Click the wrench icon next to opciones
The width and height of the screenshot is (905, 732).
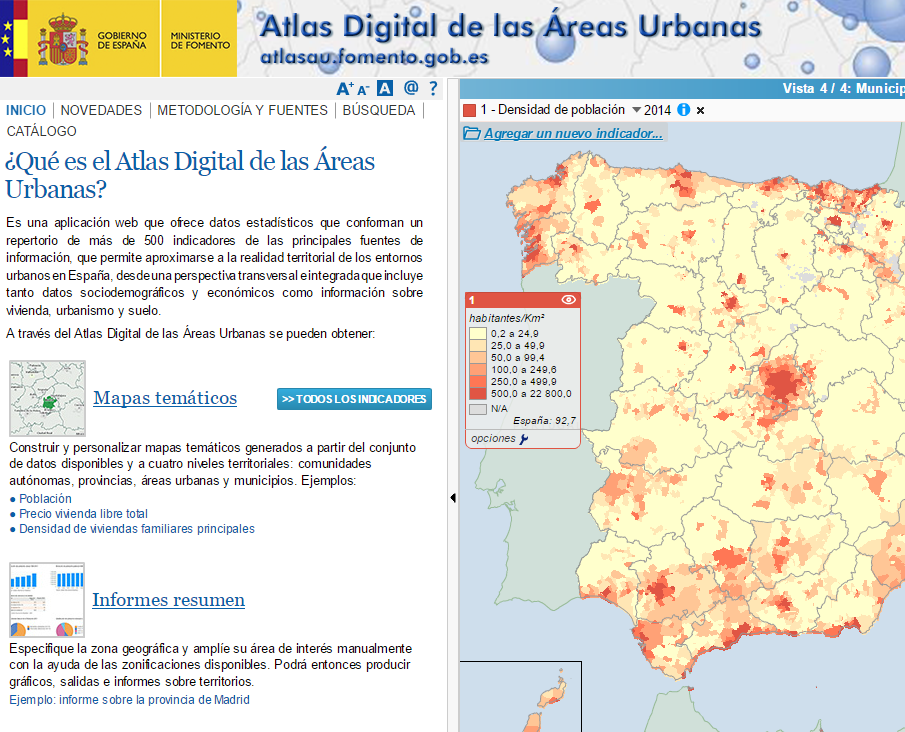point(524,439)
